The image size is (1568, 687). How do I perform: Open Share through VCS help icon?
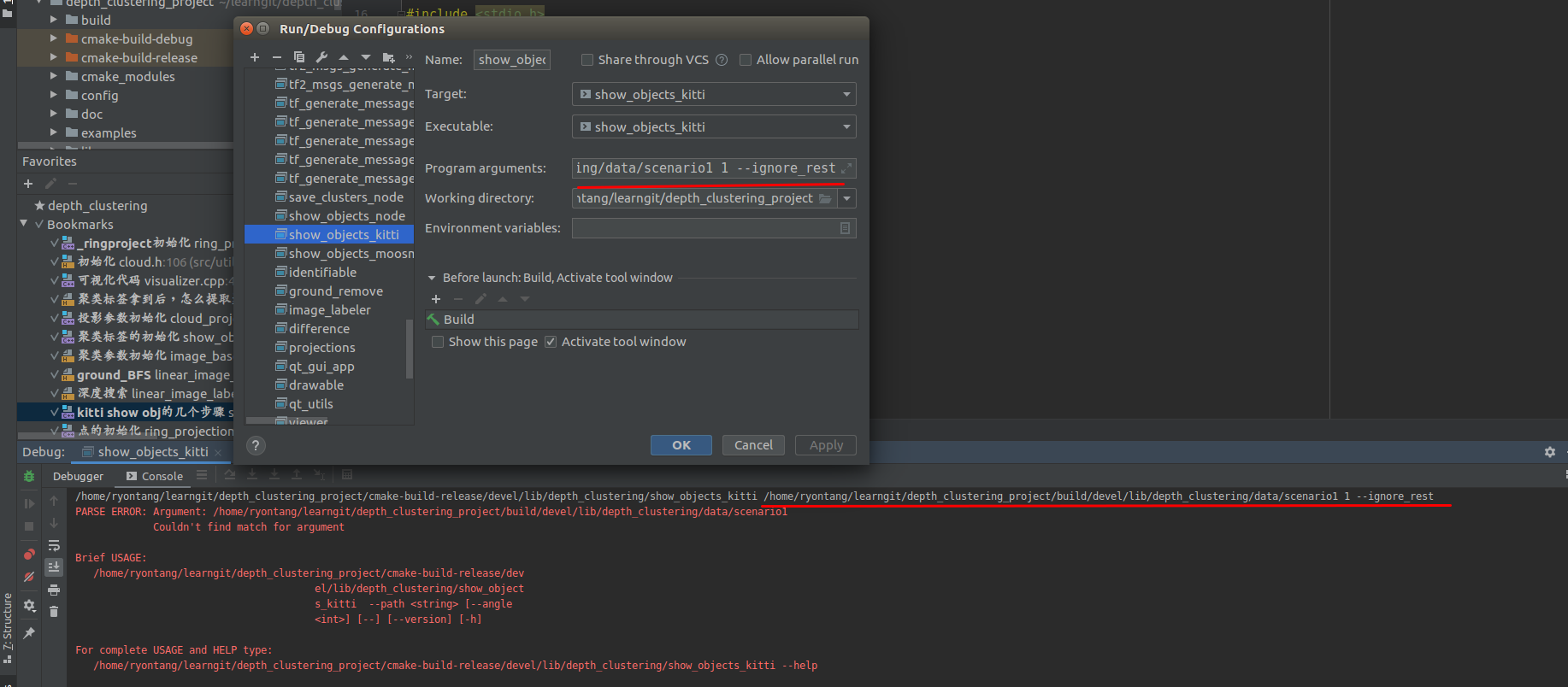722,60
